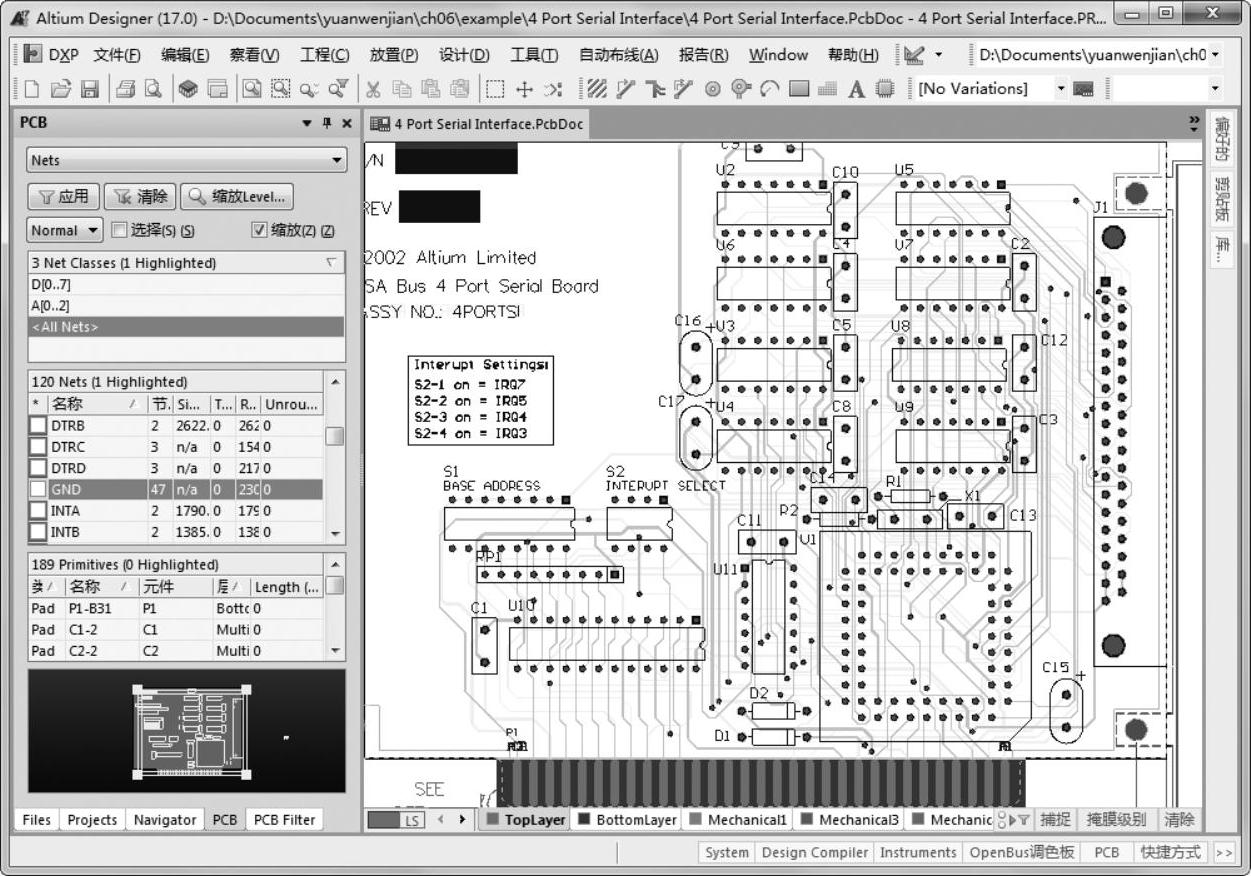1251x876 pixels.
Task: Tick the checkbox for net INTA
Action: pos(38,511)
